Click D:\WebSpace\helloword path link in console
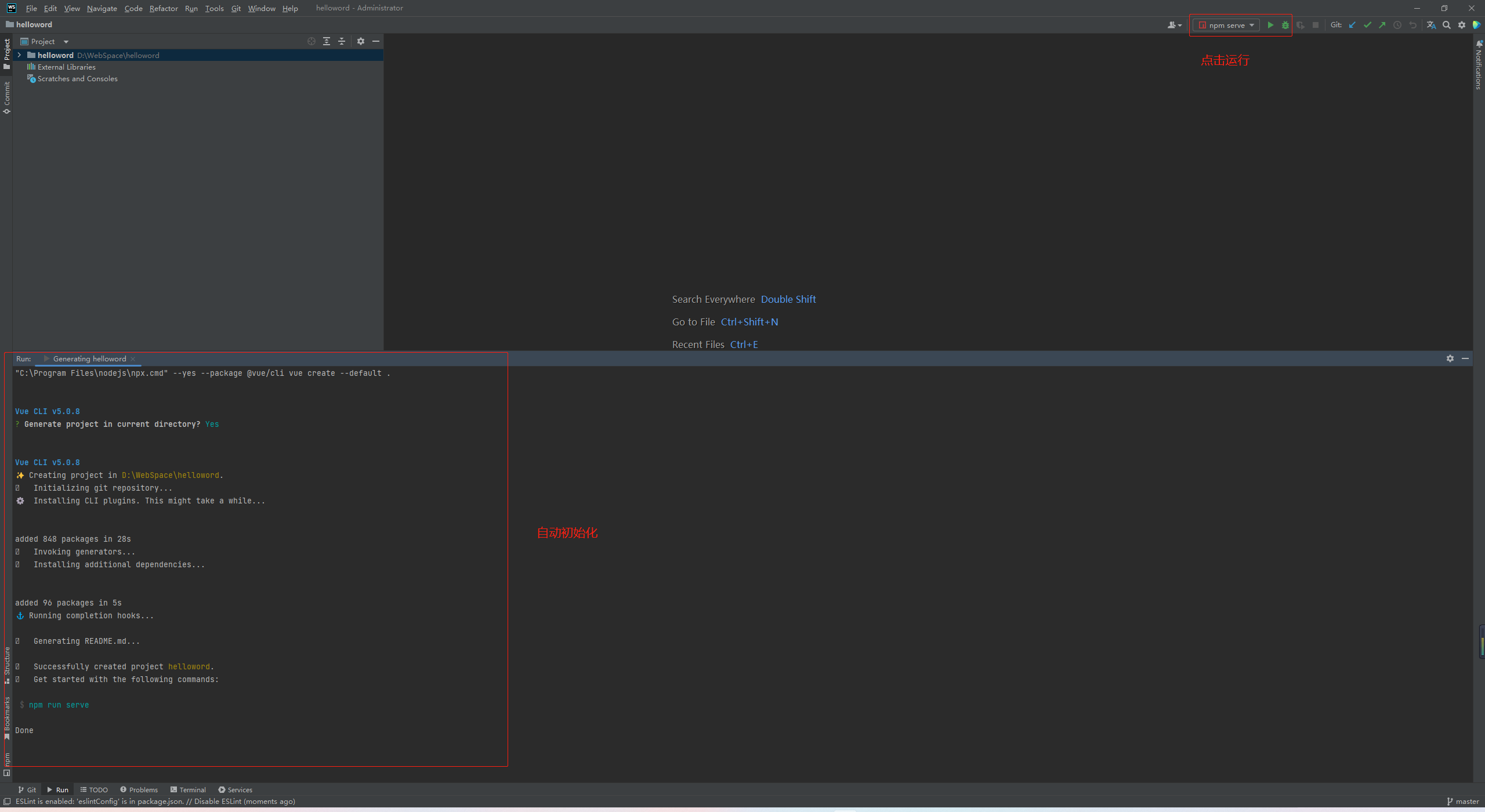This screenshot has width=1485, height=812. click(171, 475)
